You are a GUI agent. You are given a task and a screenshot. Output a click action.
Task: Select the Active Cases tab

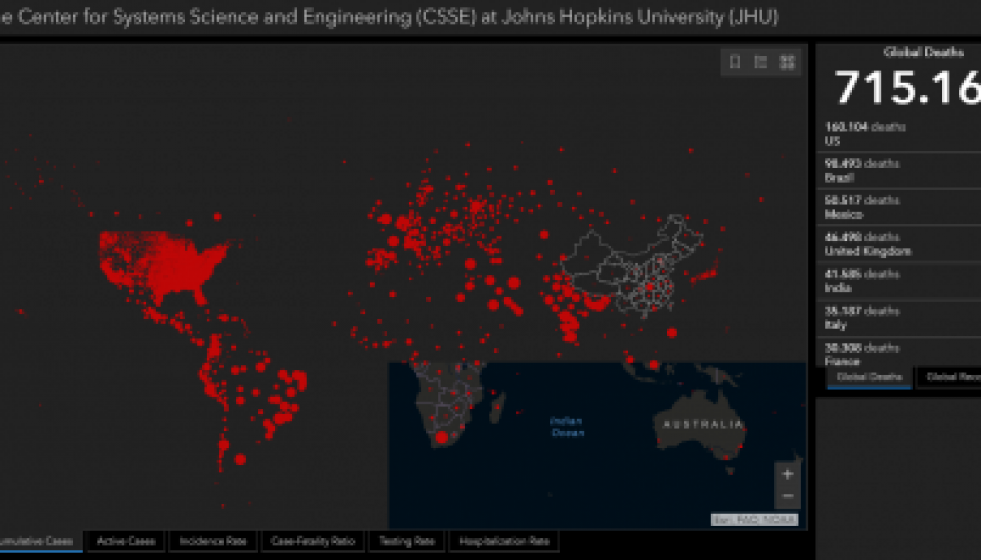click(x=126, y=541)
